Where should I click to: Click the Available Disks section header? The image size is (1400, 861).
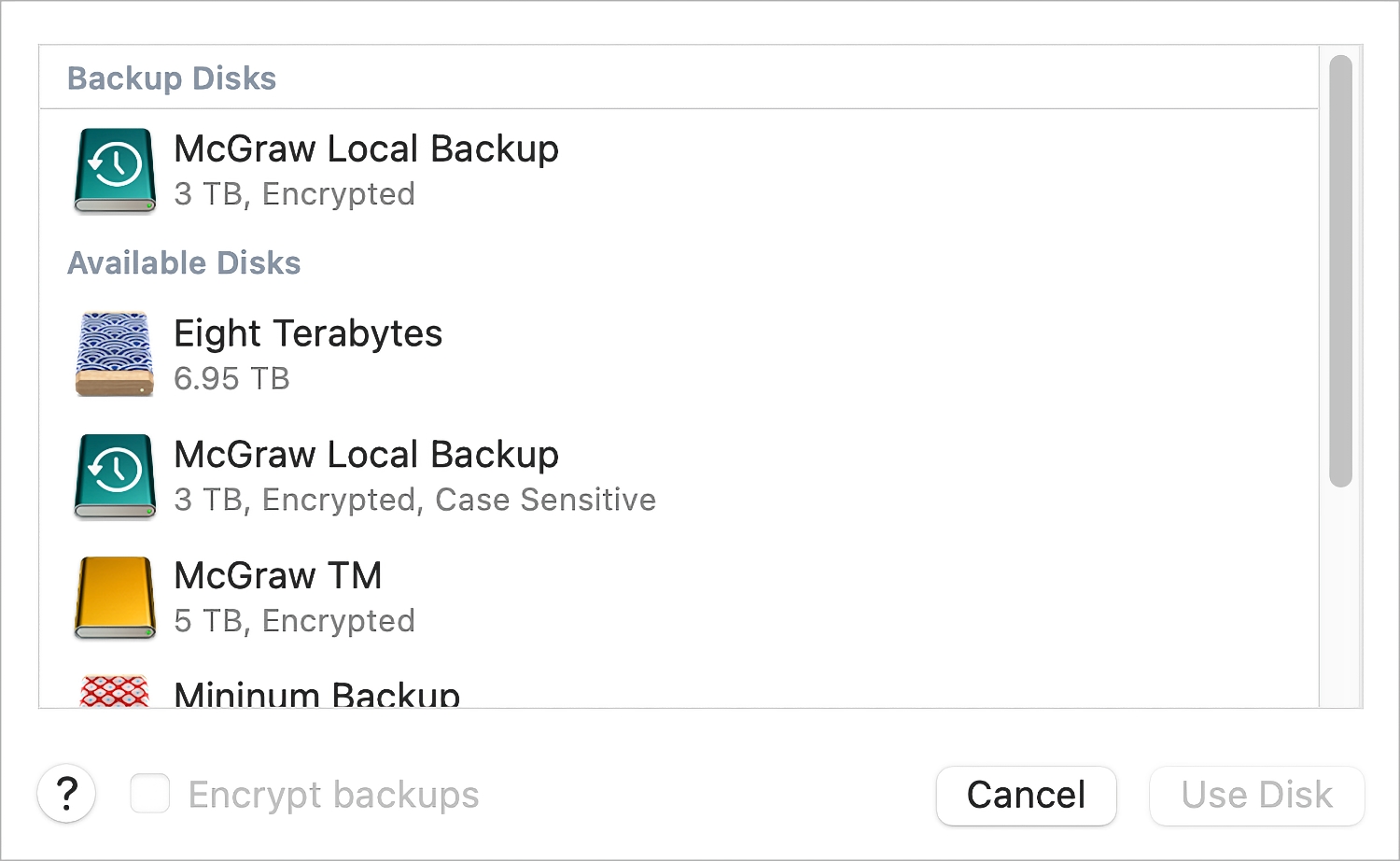click(184, 263)
